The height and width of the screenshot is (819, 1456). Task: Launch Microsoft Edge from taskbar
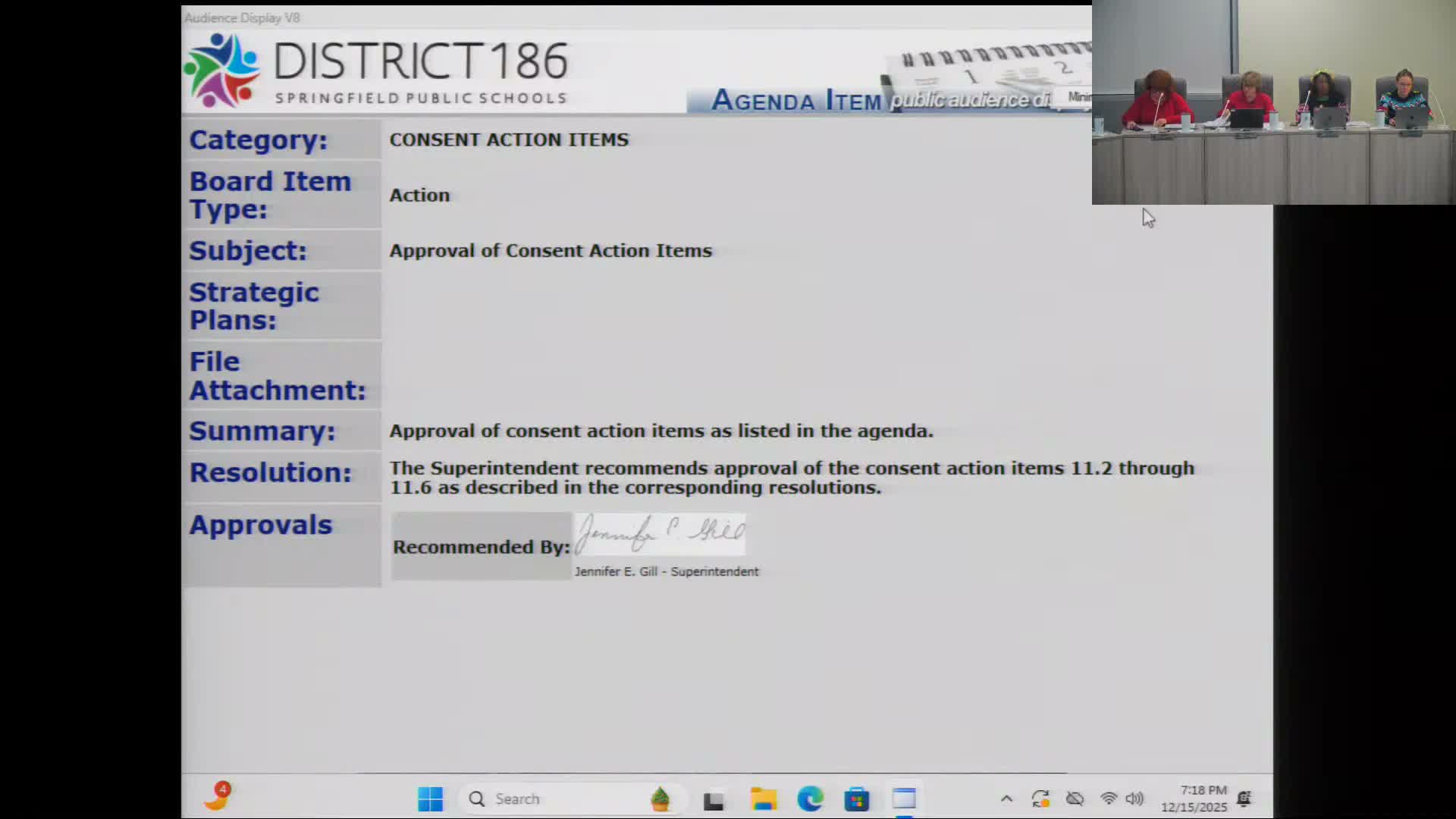click(x=810, y=799)
